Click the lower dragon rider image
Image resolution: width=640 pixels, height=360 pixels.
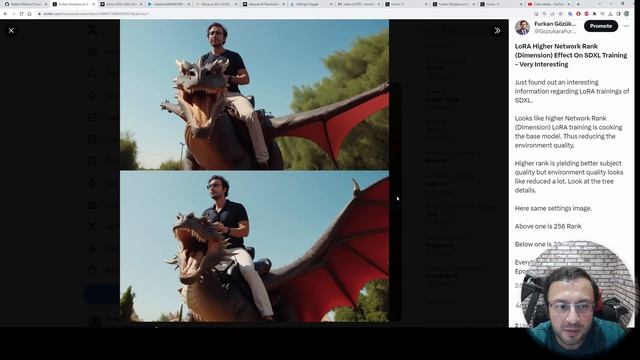(254, 247)
